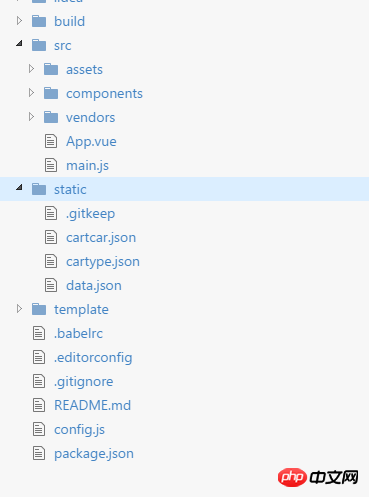Open config.js file
This screenshot has width=369, height=497.
[x=79, y=430]
